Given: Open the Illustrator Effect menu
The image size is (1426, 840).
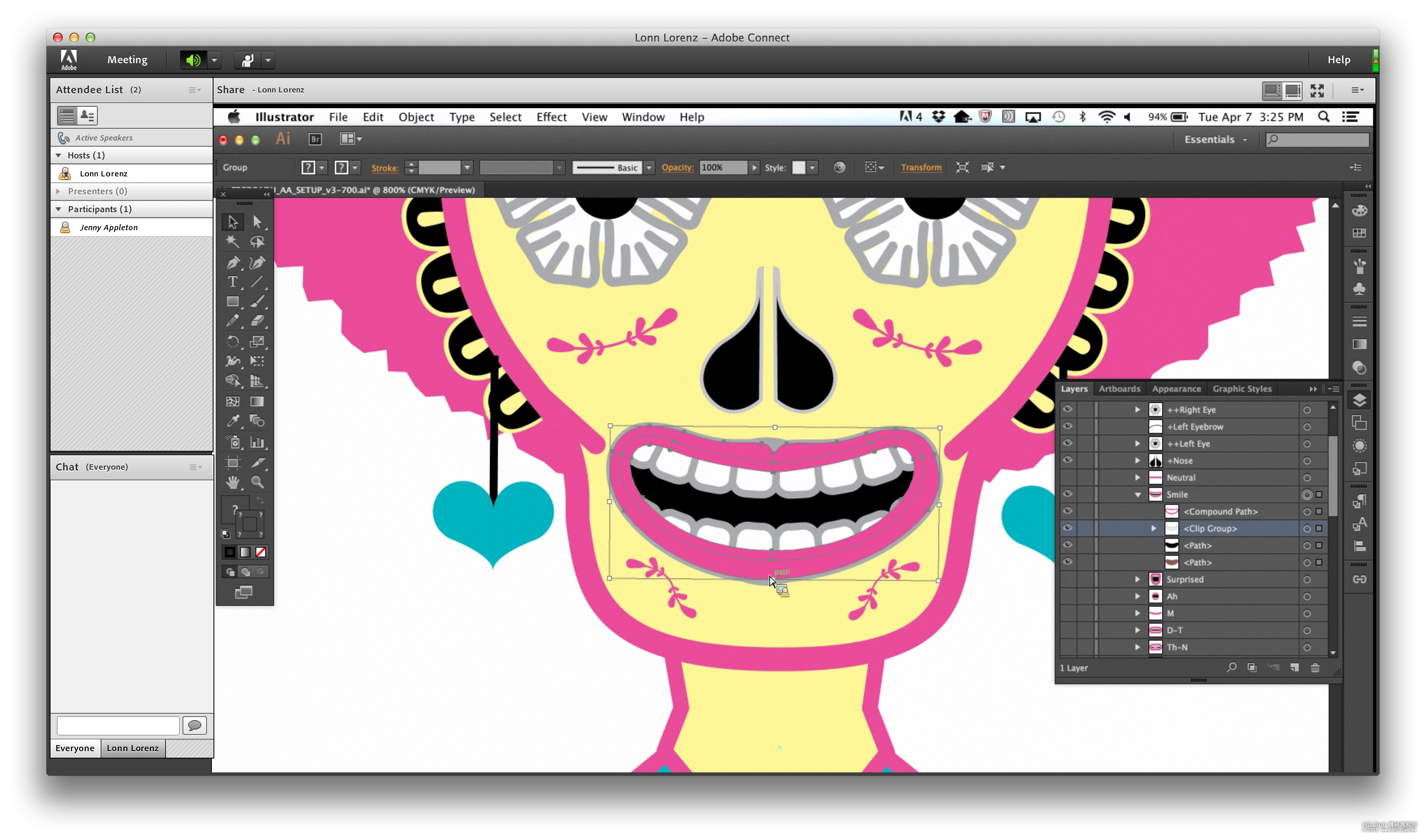Looking at the screenshot, I should click(x=551, y=117).
